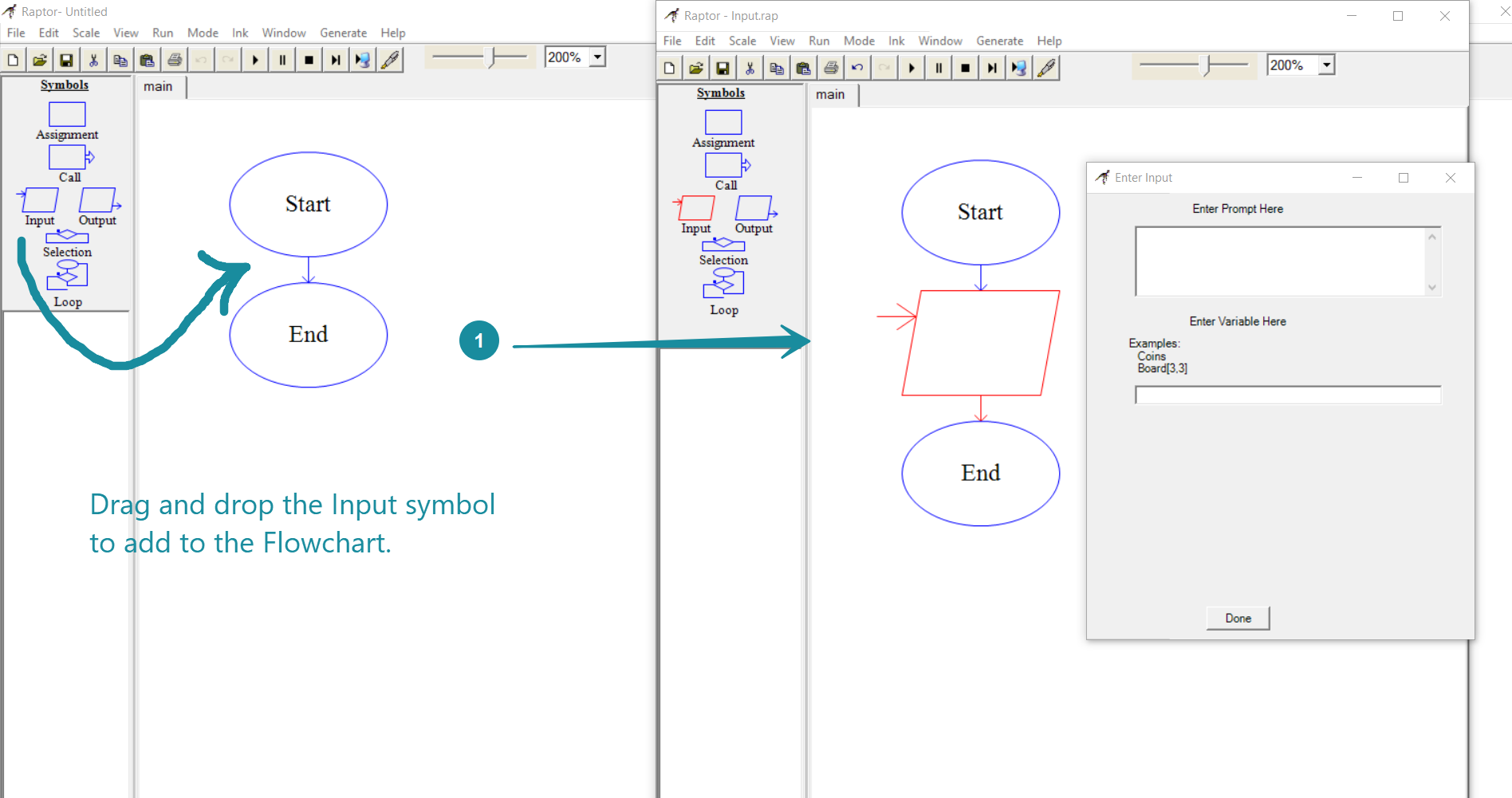Screen dimensions: 1512x798
Task: Select the Assignment symbol in the Input.rap window
Action: pyautogui.click(x=723, y=123)
